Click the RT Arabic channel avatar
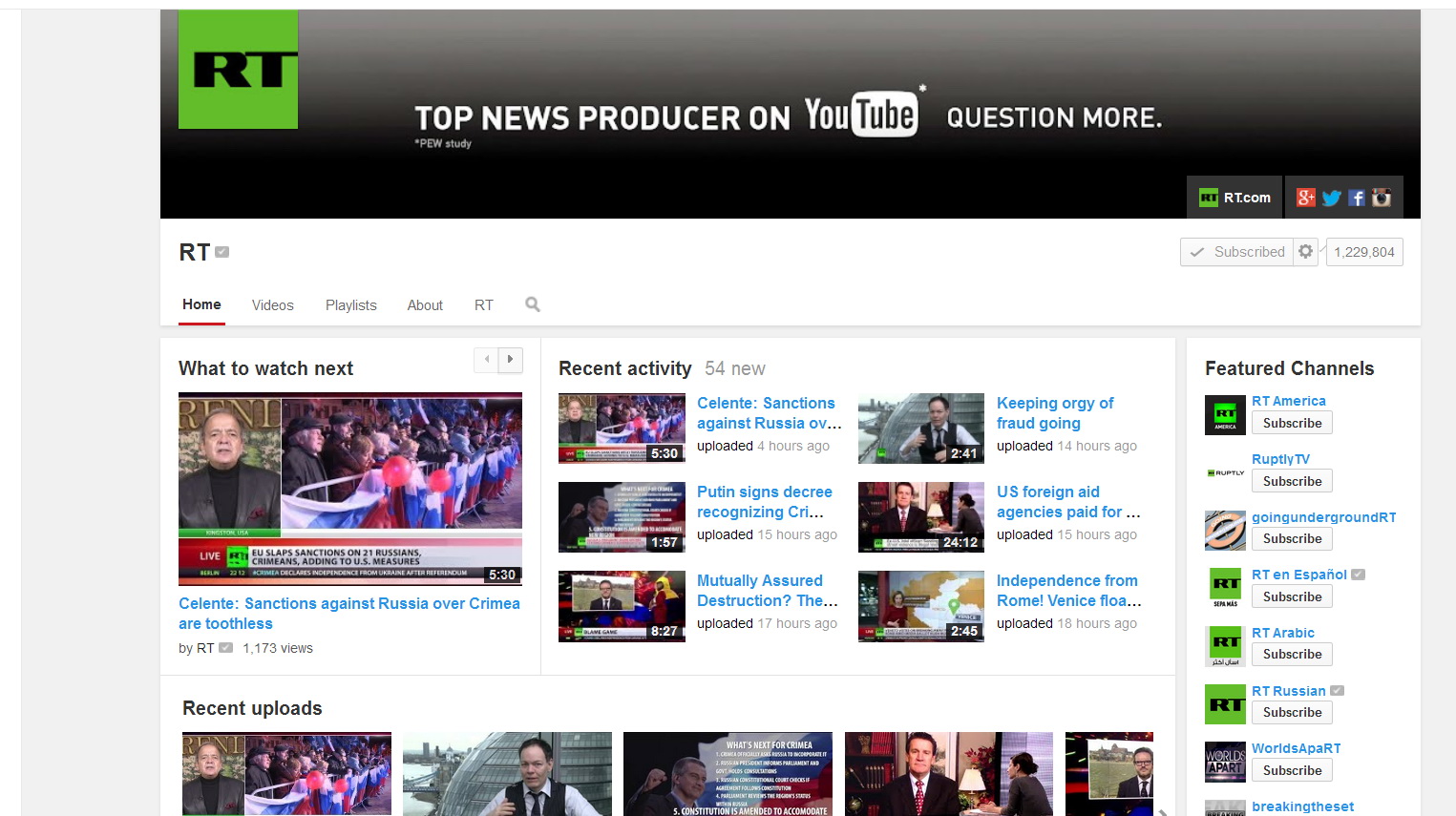 point(1225,647)
